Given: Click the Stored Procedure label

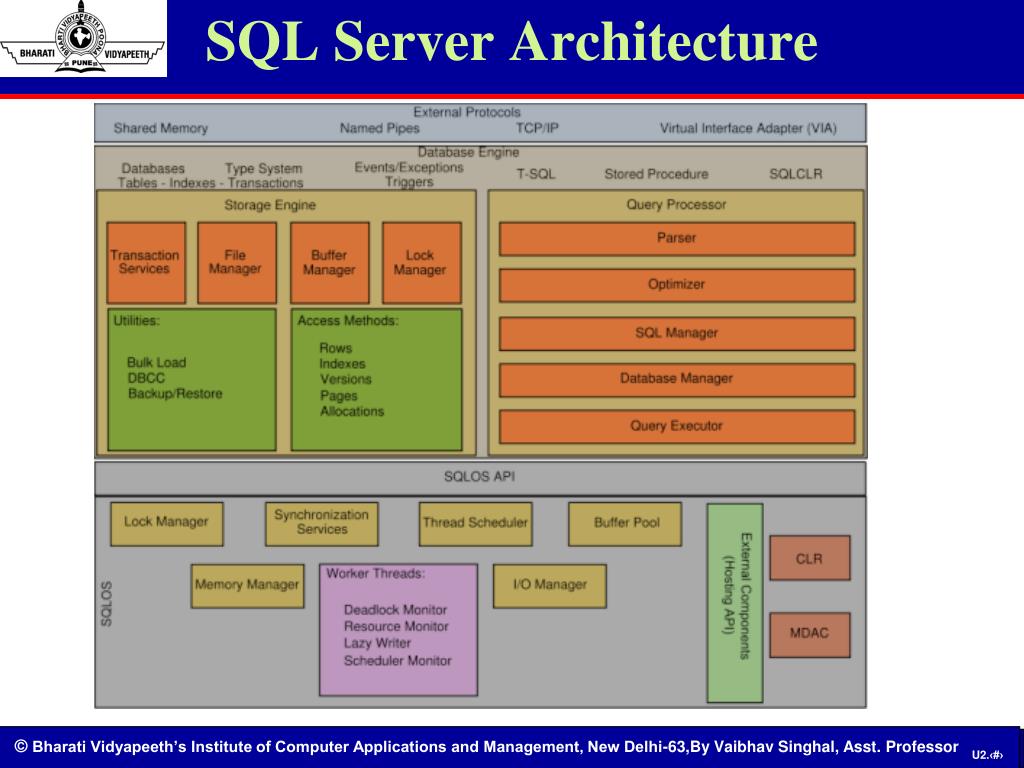Looking at the screenshot, I should click(656, 174).
